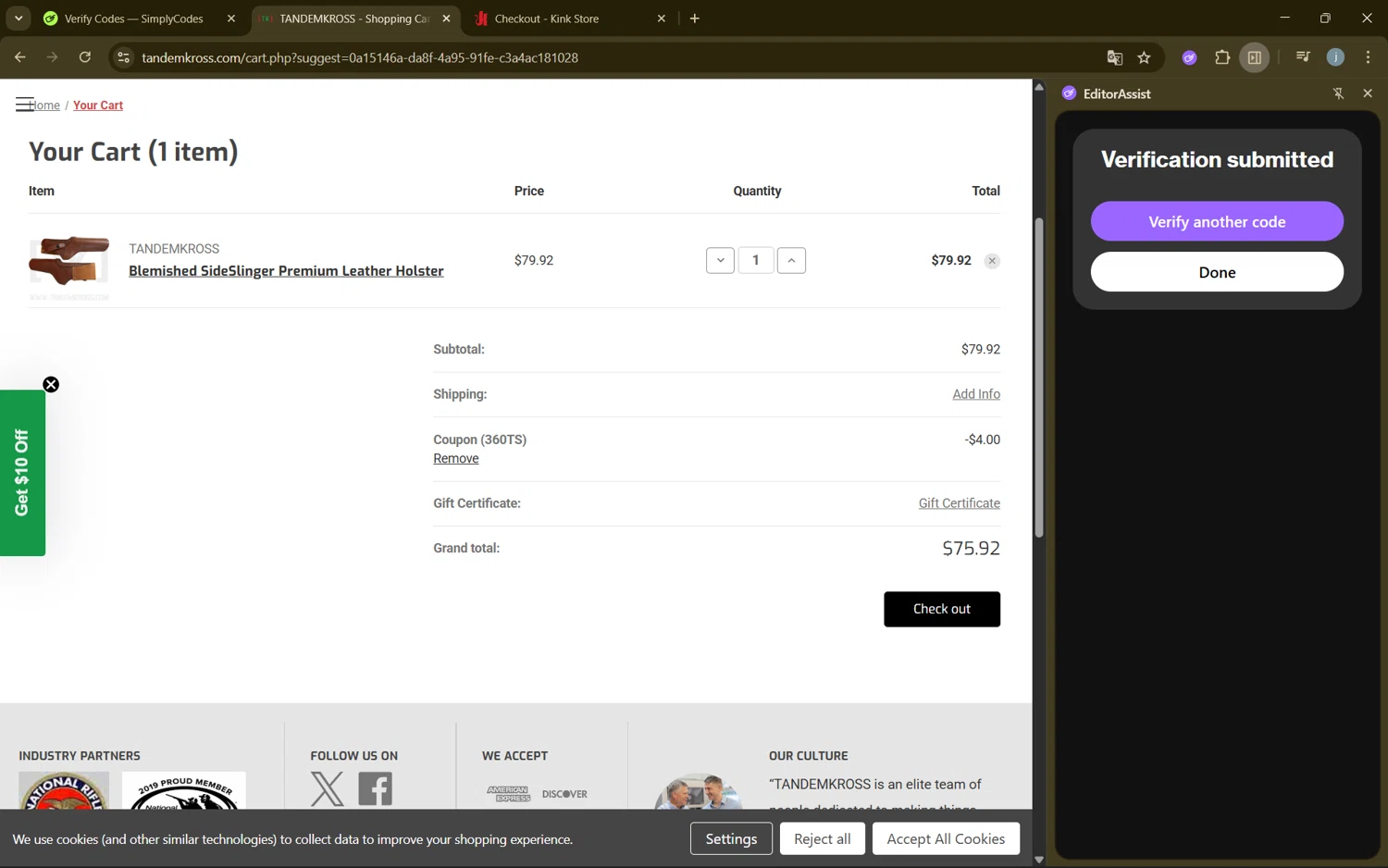Click Accept All Cookies
The width and height of the screenshot is (1388, 868).
coord(946,838)
